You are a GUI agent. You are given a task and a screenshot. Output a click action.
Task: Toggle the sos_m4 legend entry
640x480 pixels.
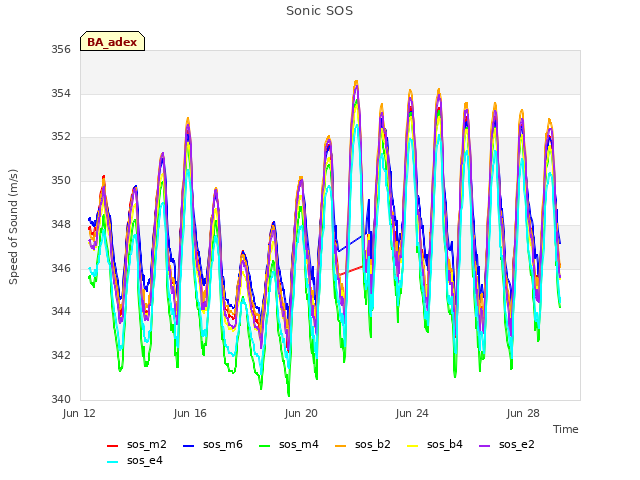point(289,444)
